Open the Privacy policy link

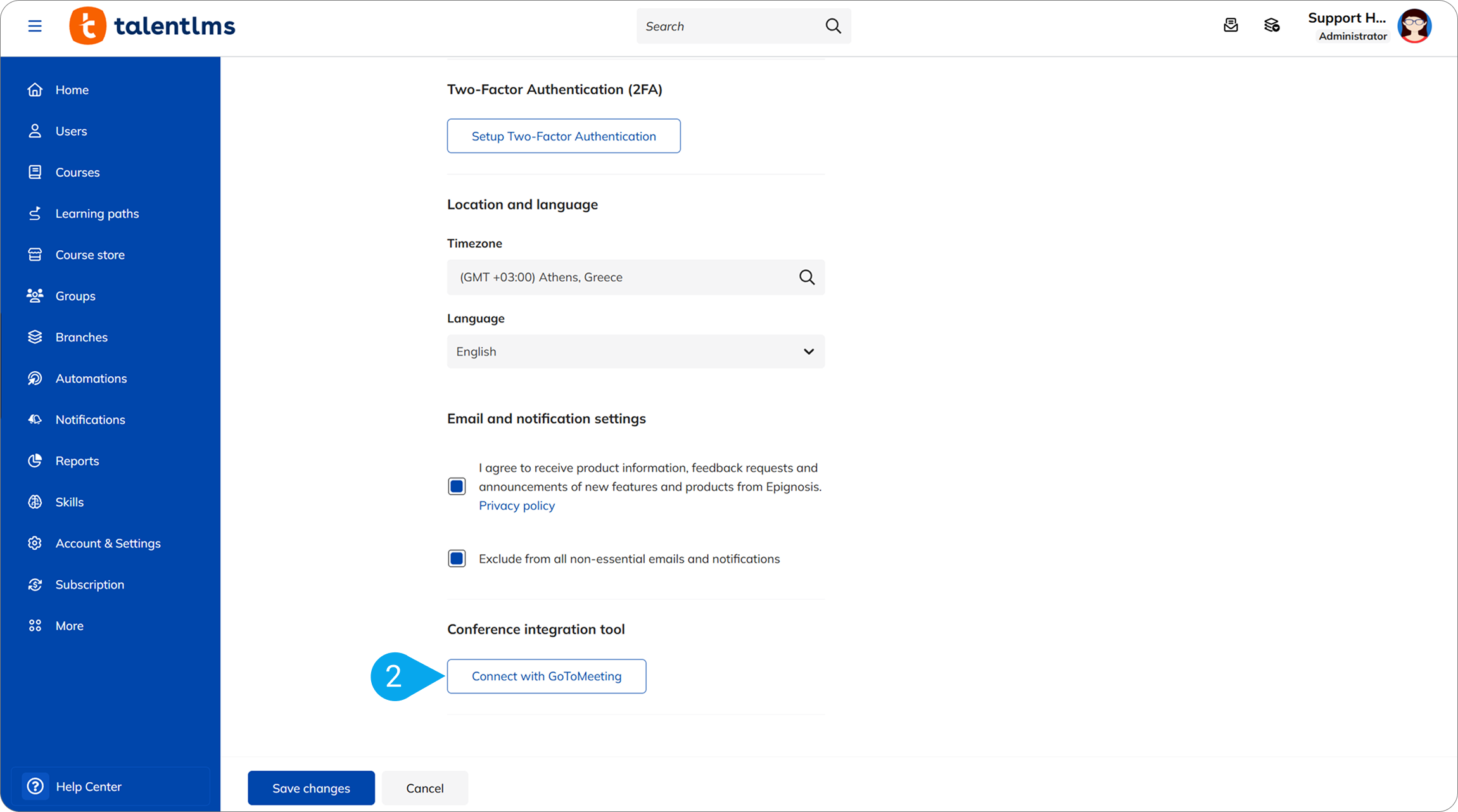(x=516, y=505)
